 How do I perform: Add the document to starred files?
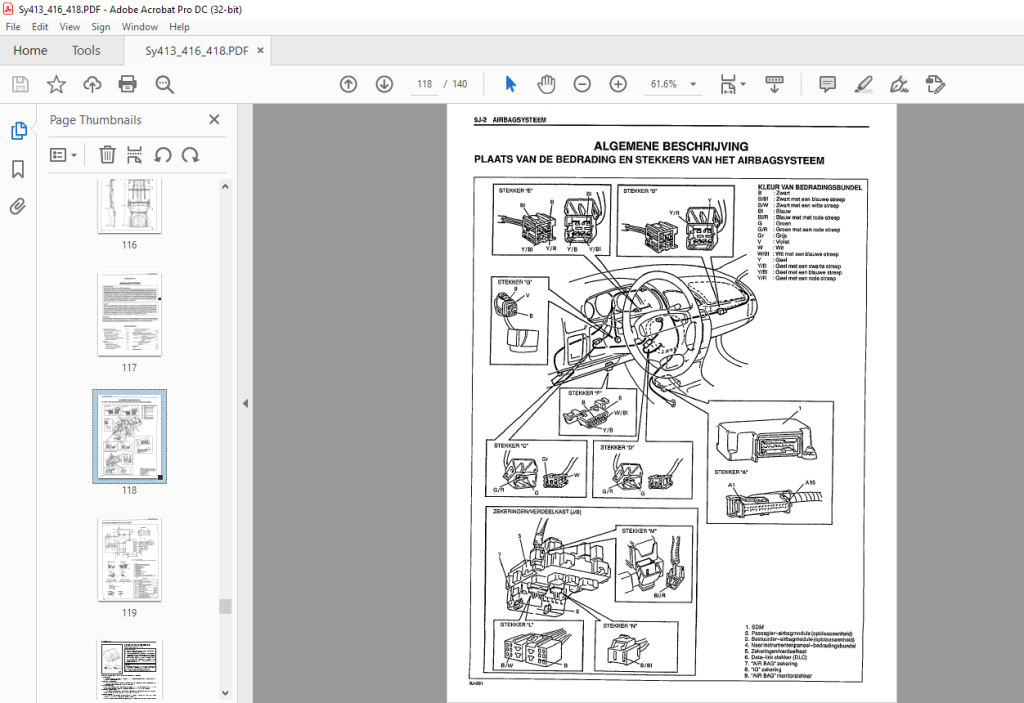point(56,84)
